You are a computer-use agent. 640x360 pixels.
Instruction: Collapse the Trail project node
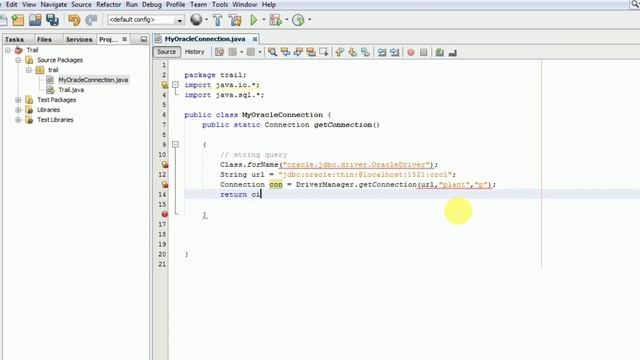(8, 50)
